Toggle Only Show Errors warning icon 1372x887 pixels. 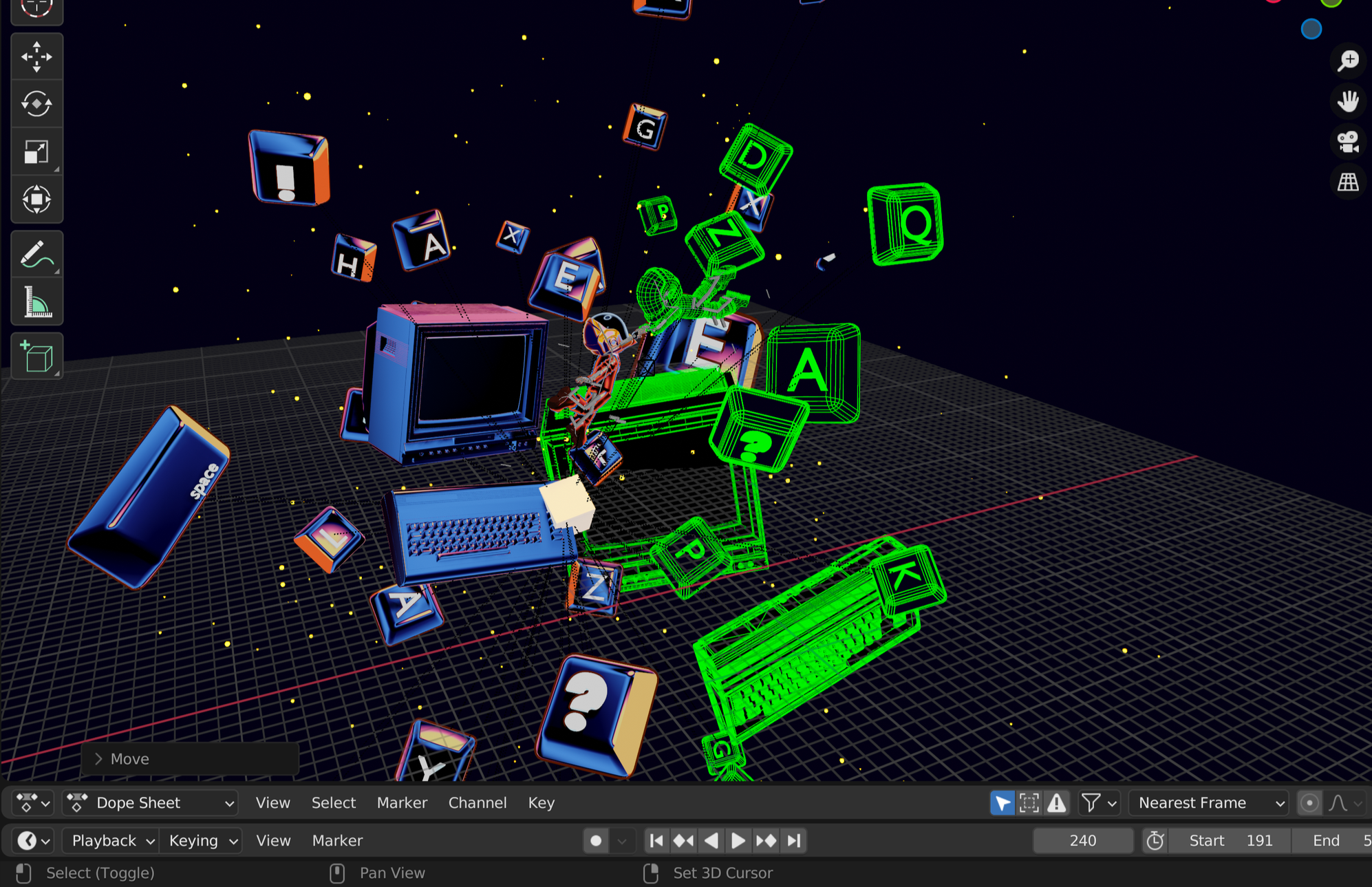pos(1056,803)
